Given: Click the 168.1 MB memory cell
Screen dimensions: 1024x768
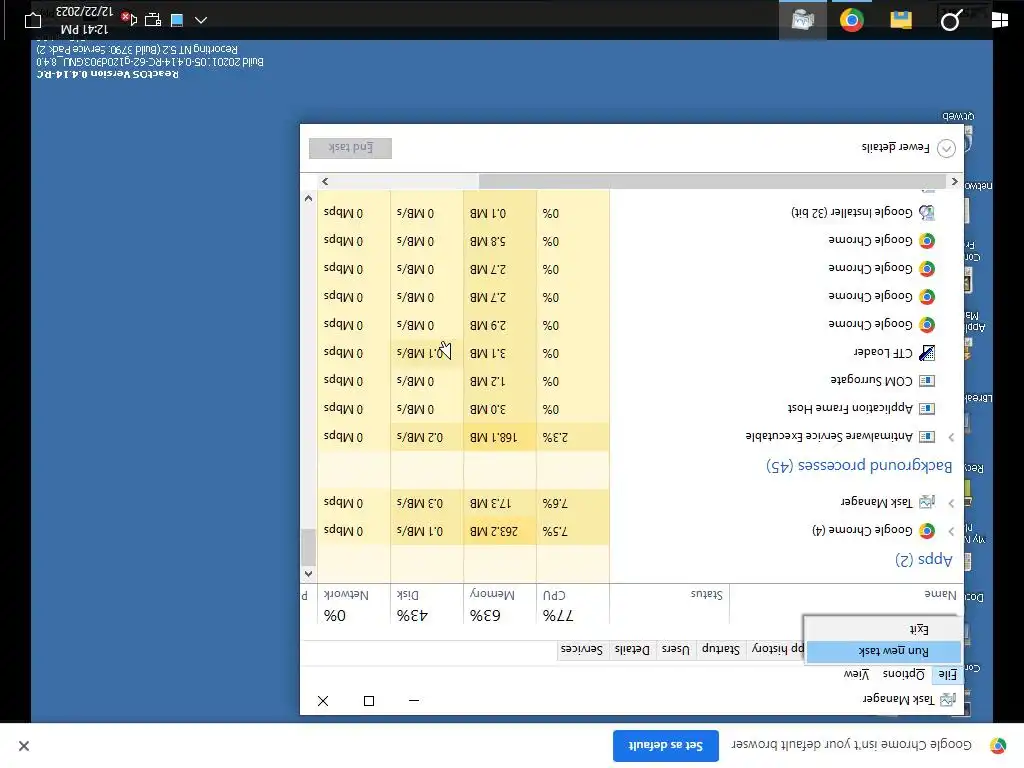Looking at the screenshot, I should click(500, 437).
